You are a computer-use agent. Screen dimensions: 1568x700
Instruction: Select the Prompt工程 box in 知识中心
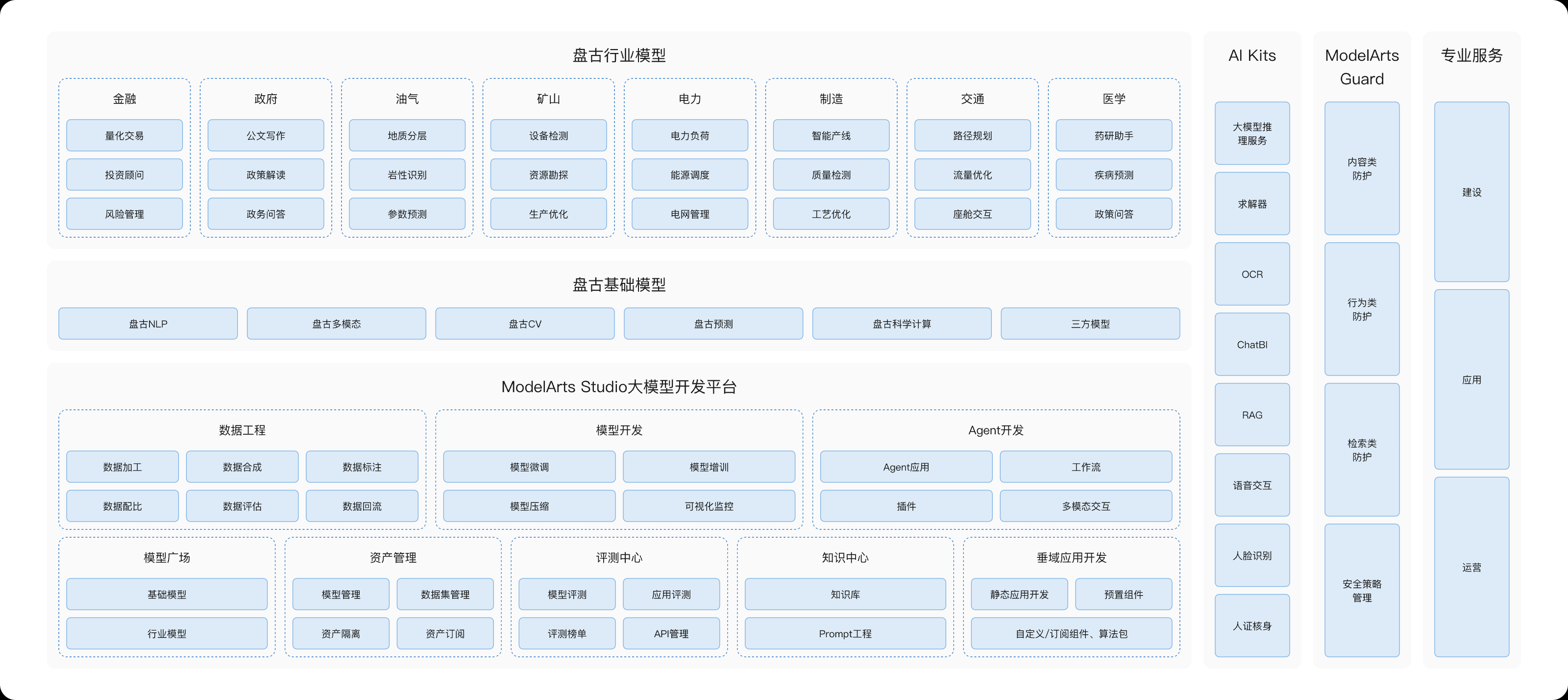click(x=845, y=633)
